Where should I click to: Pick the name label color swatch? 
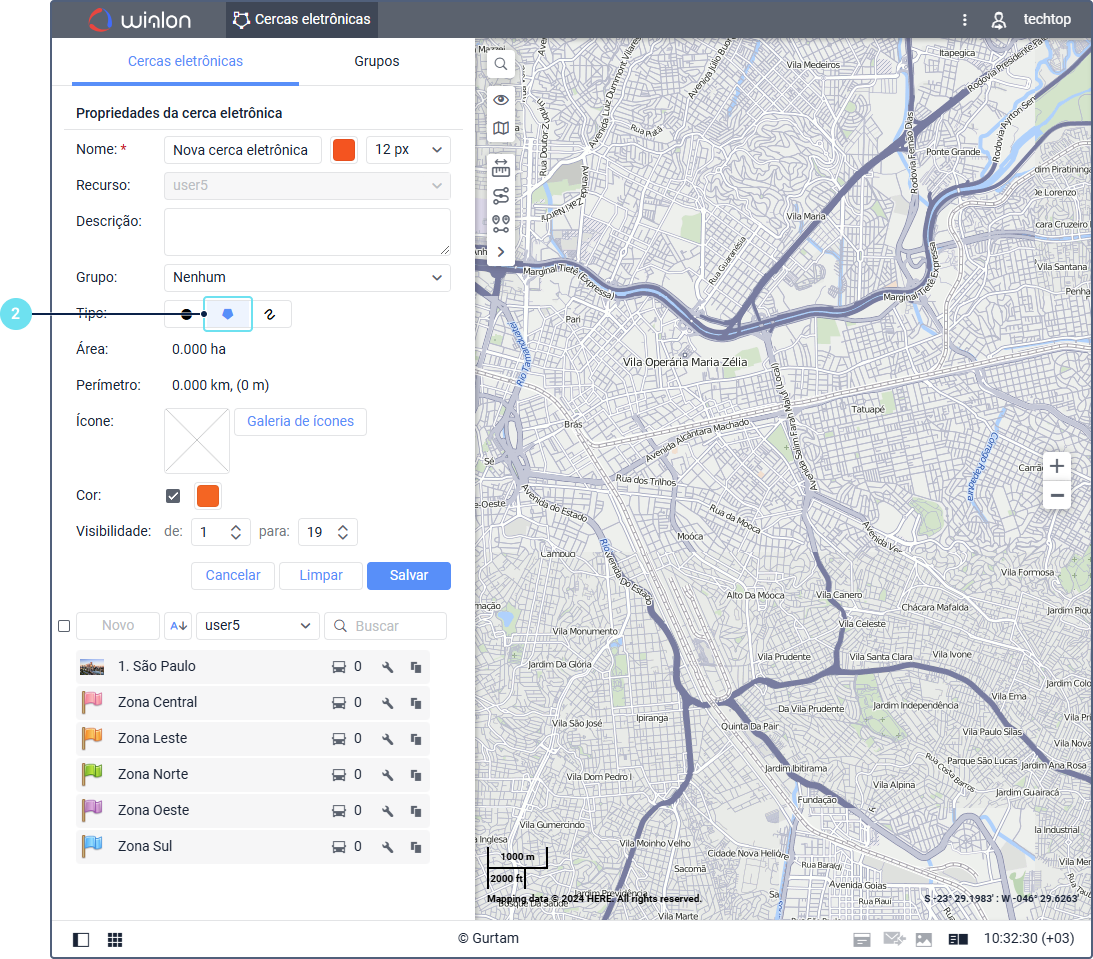(x=344, y=150)
